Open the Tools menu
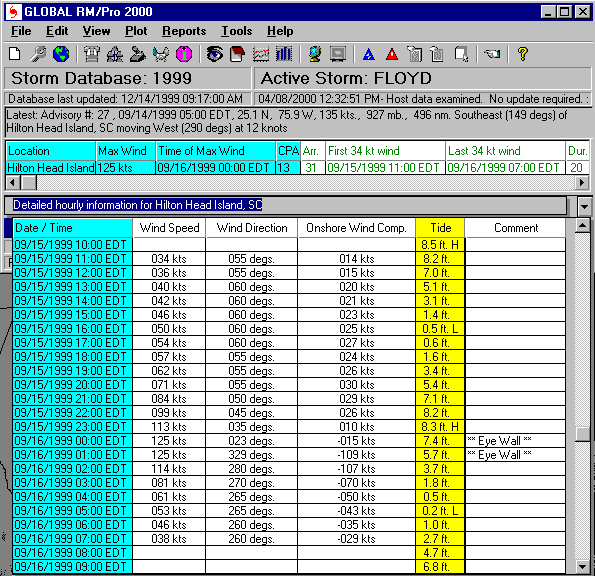 tap(236, 31)
